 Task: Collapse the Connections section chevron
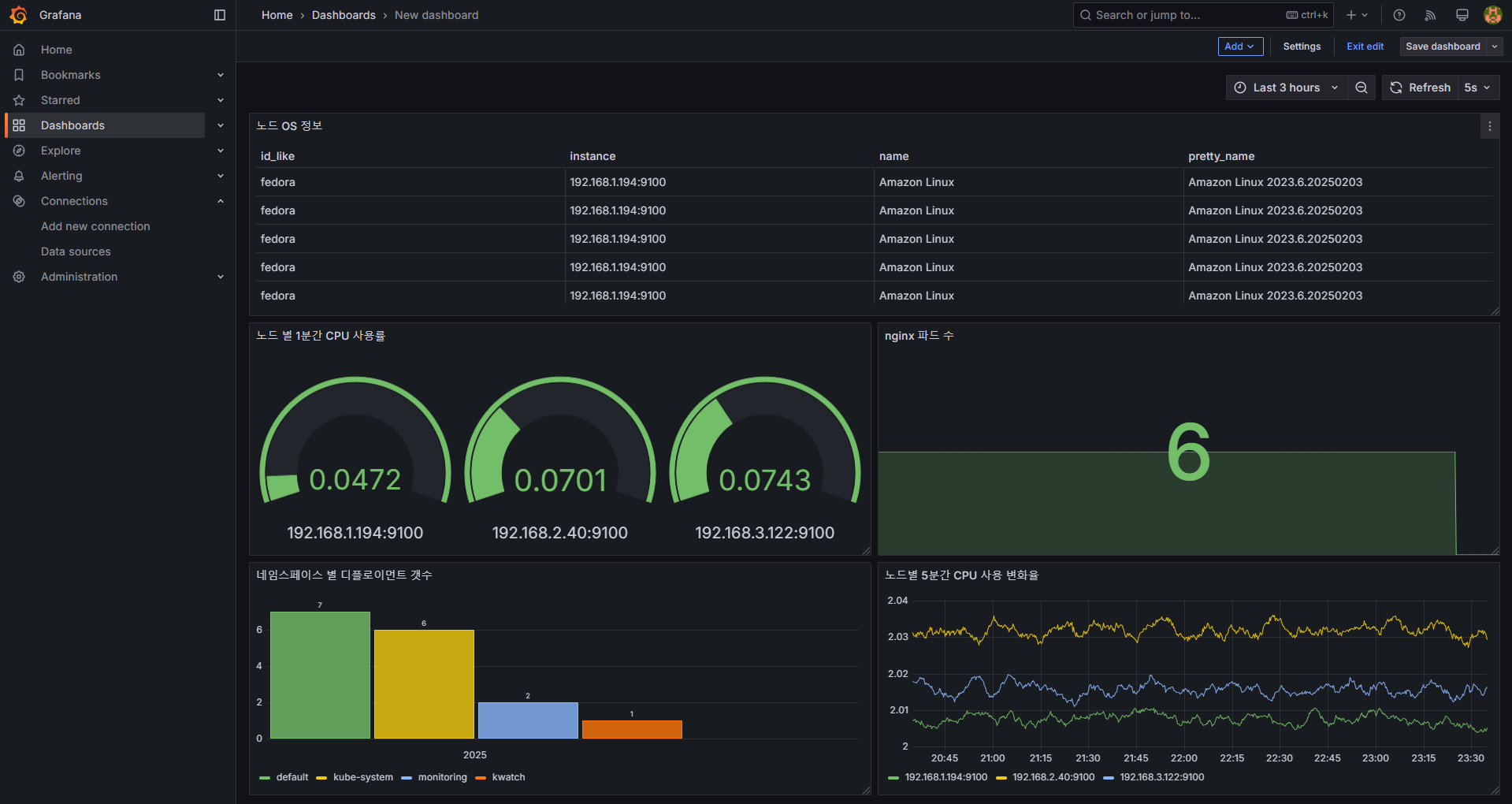(221, 201)
